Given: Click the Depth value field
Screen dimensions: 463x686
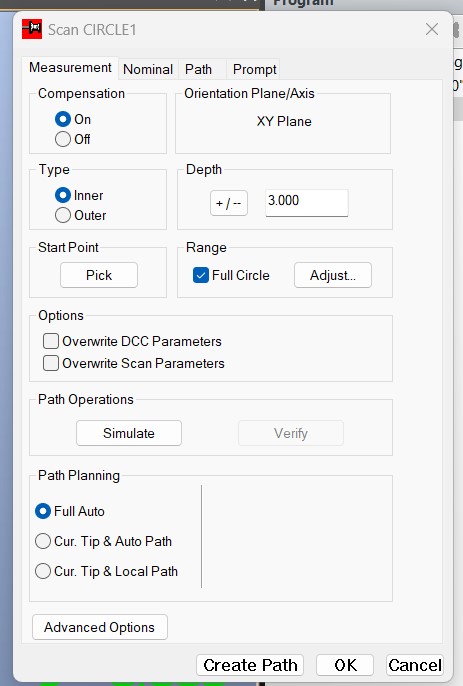Looking at the screenshot, I should pos(307,203).
